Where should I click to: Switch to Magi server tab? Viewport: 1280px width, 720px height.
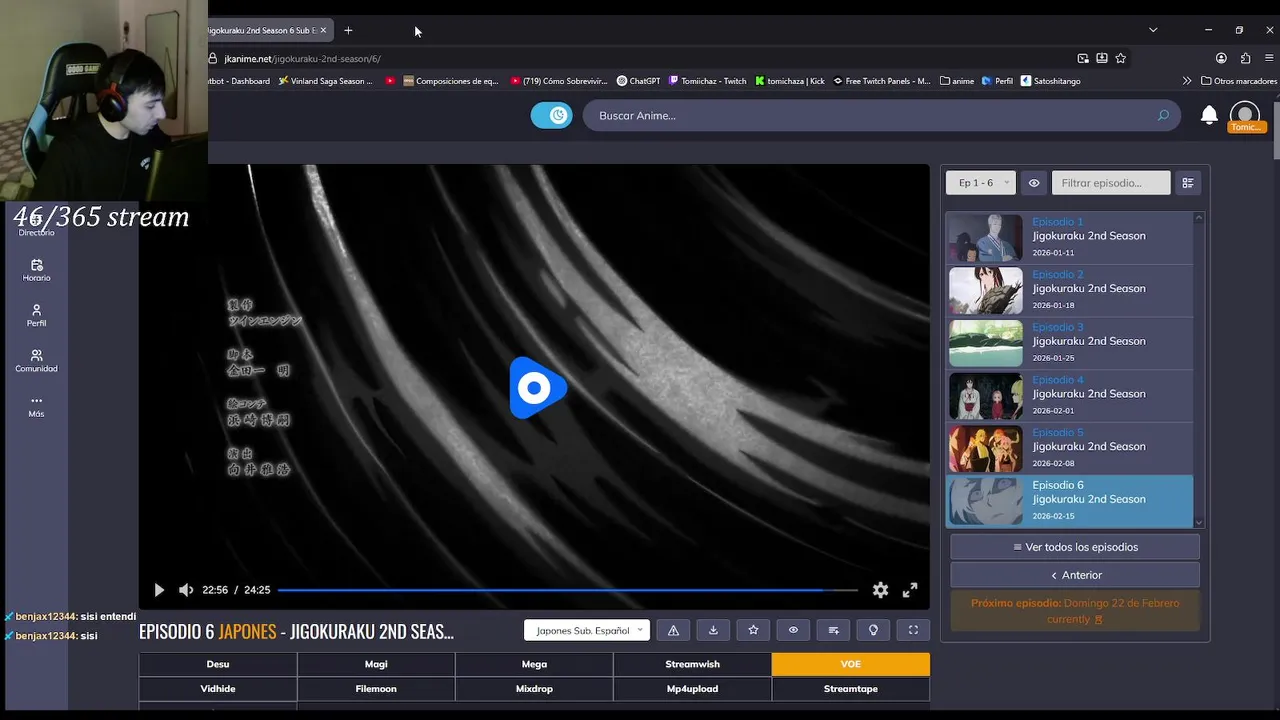[x=376, y=664]
